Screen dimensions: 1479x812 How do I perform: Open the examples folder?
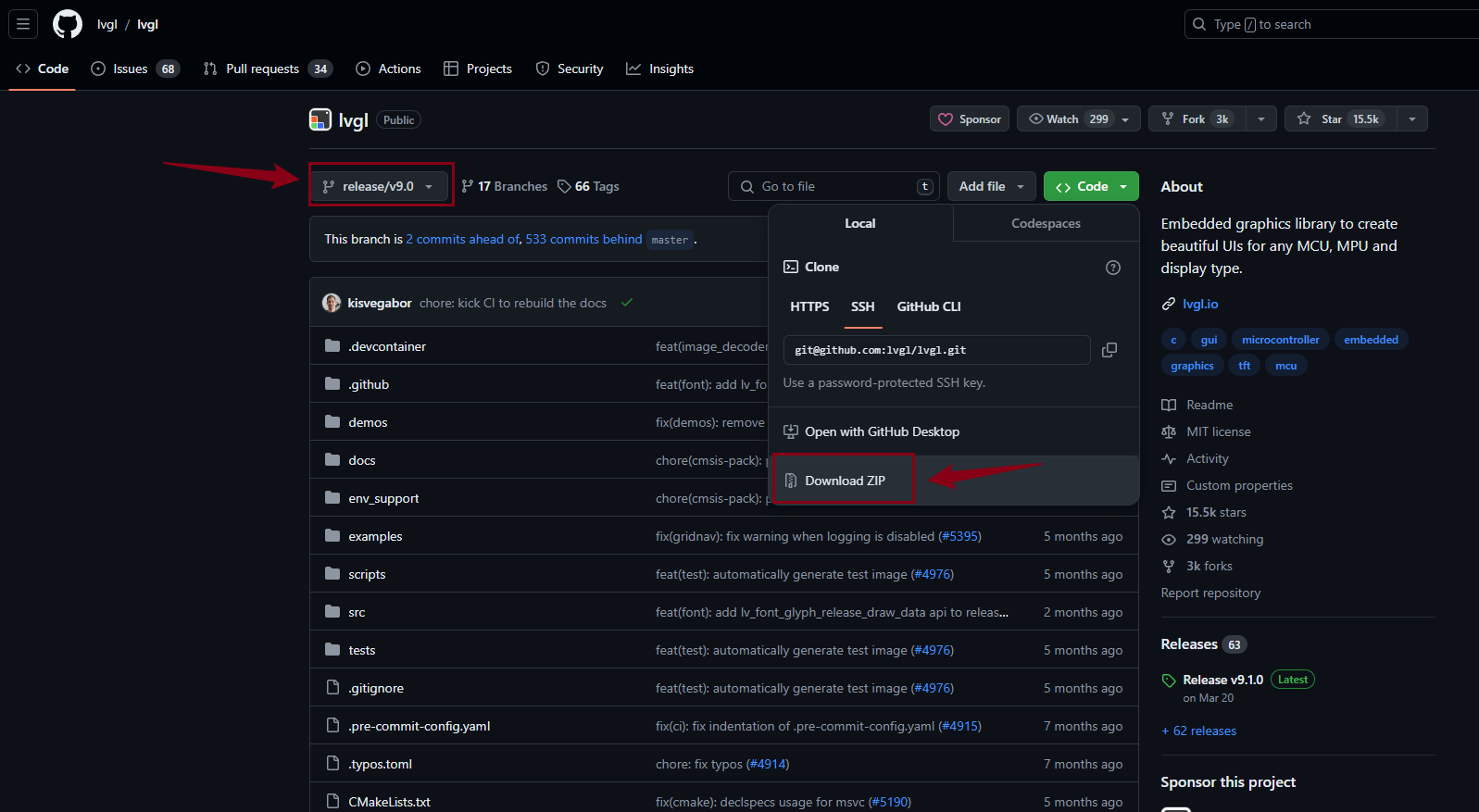375,536
